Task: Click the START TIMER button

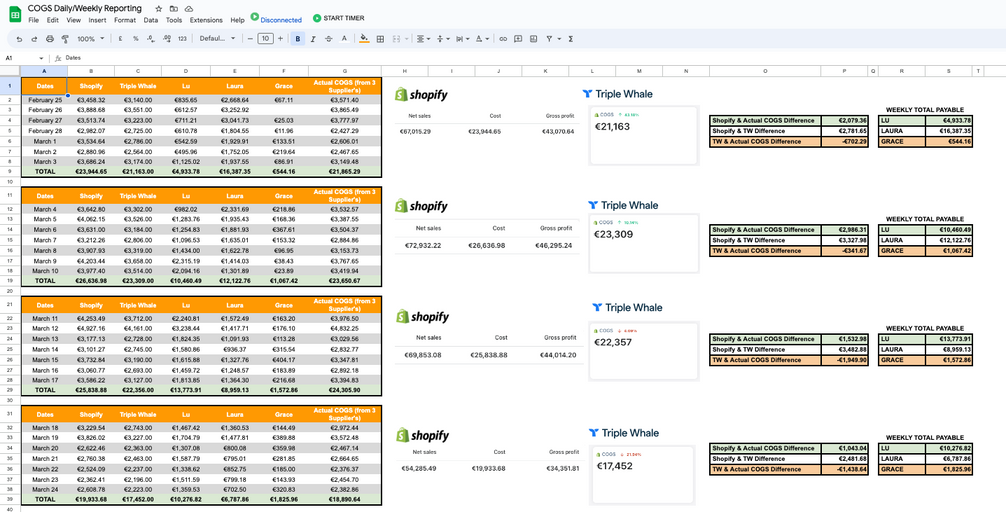Action: click(x=338, y=18)
